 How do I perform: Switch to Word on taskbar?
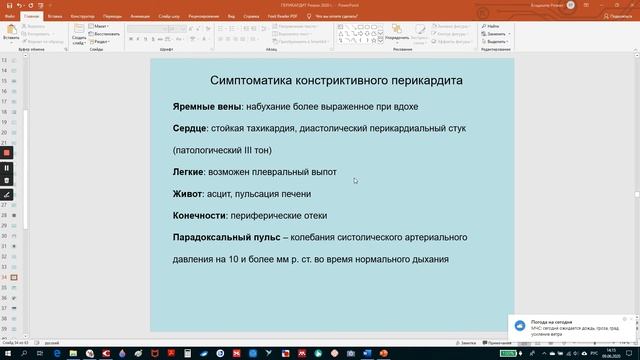point(367,353)
